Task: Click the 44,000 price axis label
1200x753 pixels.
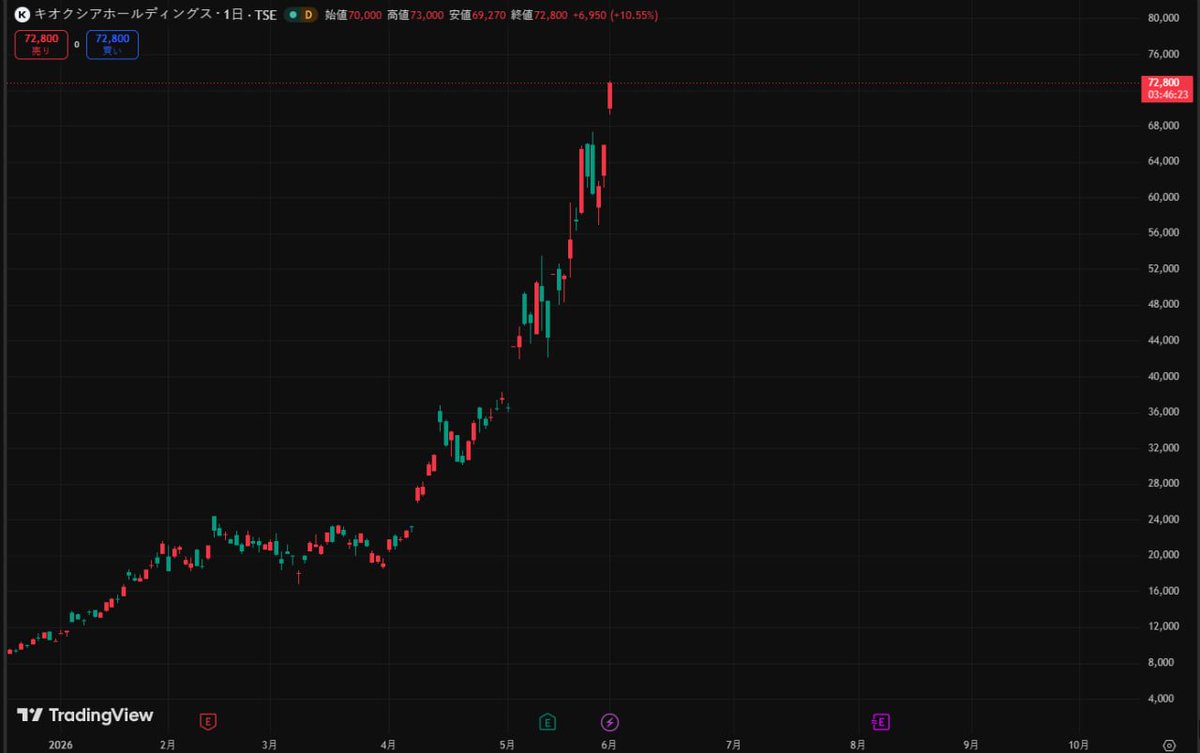Action: pyautogui.click(x=1166, y=341)
